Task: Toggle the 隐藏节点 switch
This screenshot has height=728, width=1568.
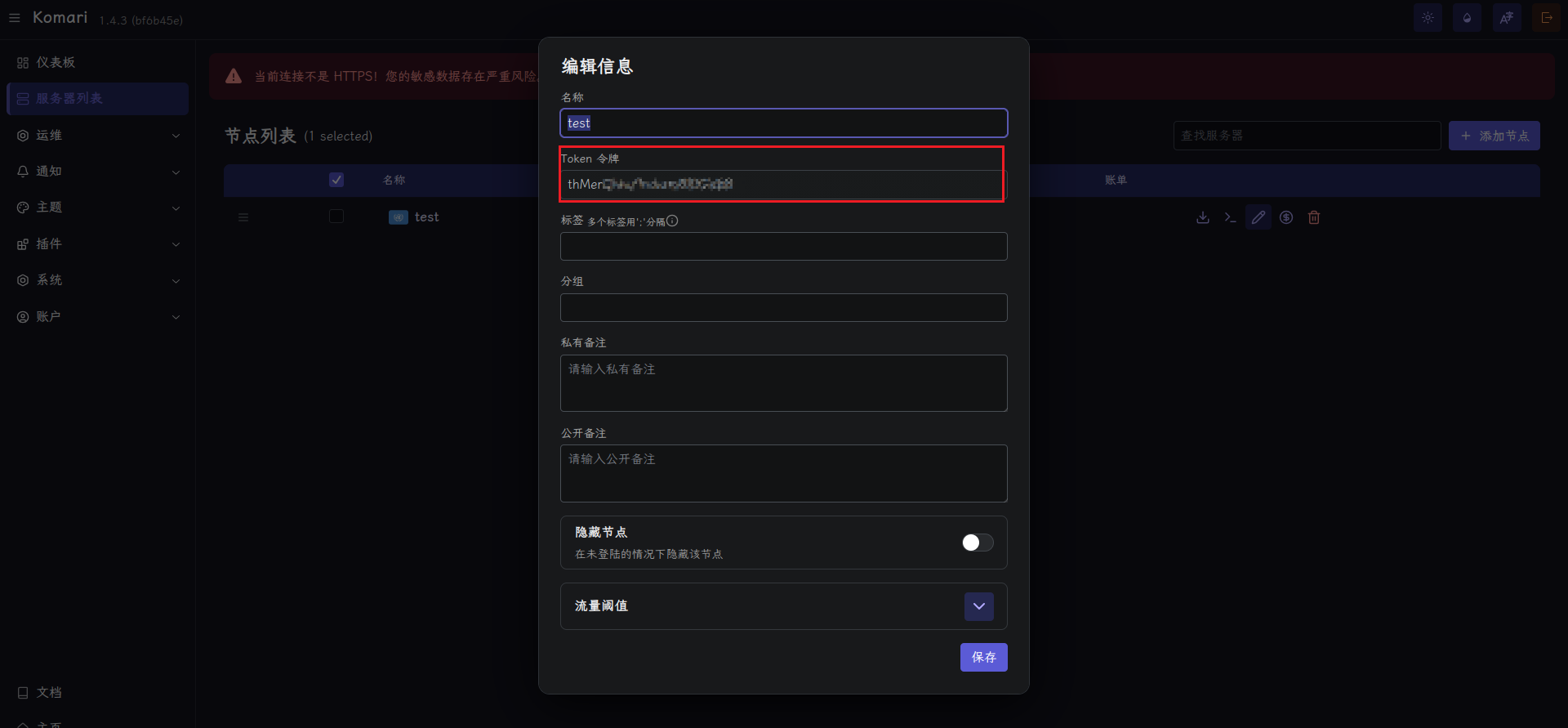Action: 978,543
